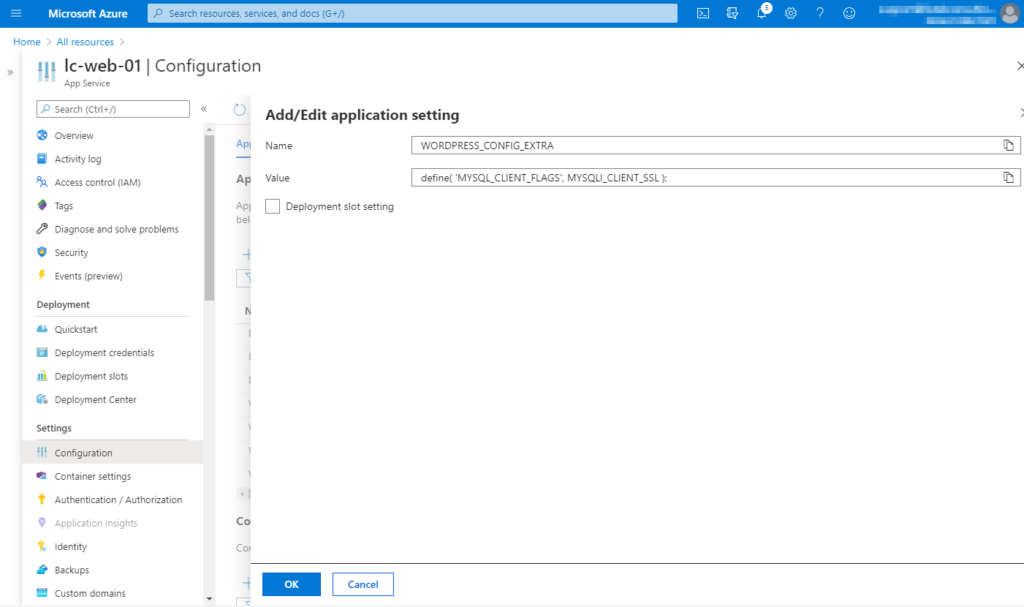Open Application Insights
Image resolution: width=1024 pixels, height=607 pixels.
coord(96,523)
